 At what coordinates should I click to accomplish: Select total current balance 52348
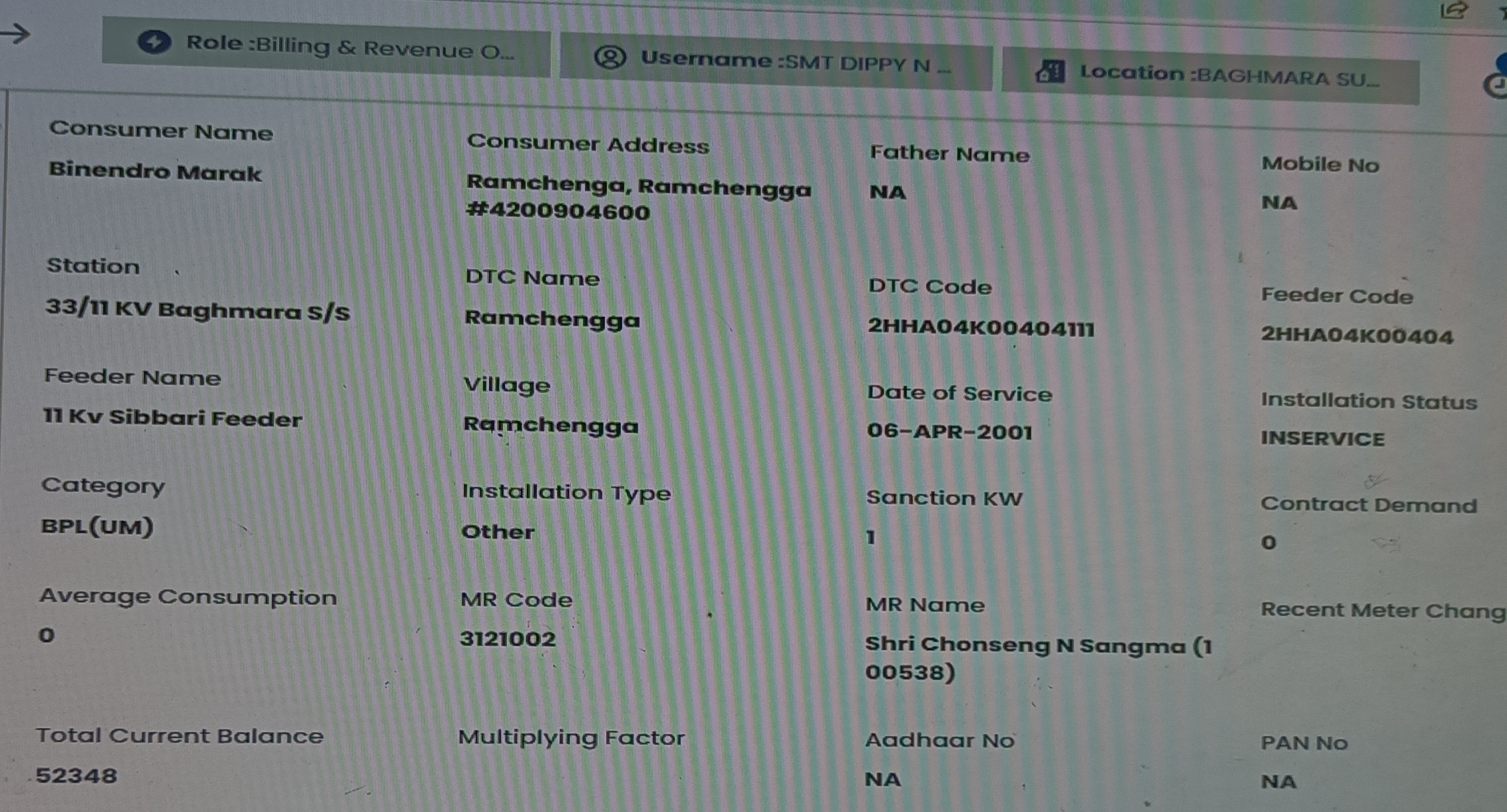(77, 776)
